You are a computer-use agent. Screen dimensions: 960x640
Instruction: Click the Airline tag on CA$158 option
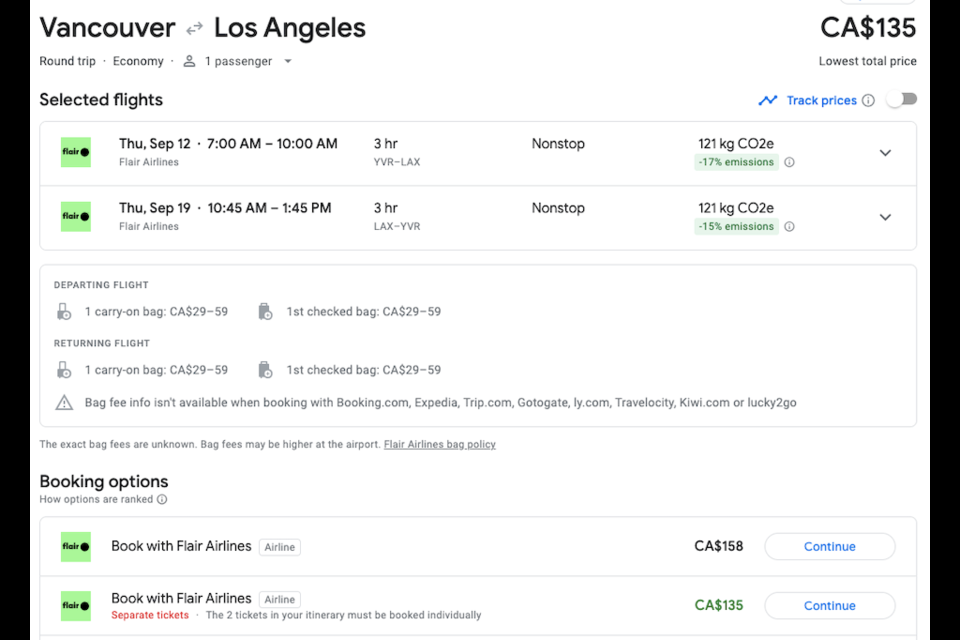(x=280, y=547)
